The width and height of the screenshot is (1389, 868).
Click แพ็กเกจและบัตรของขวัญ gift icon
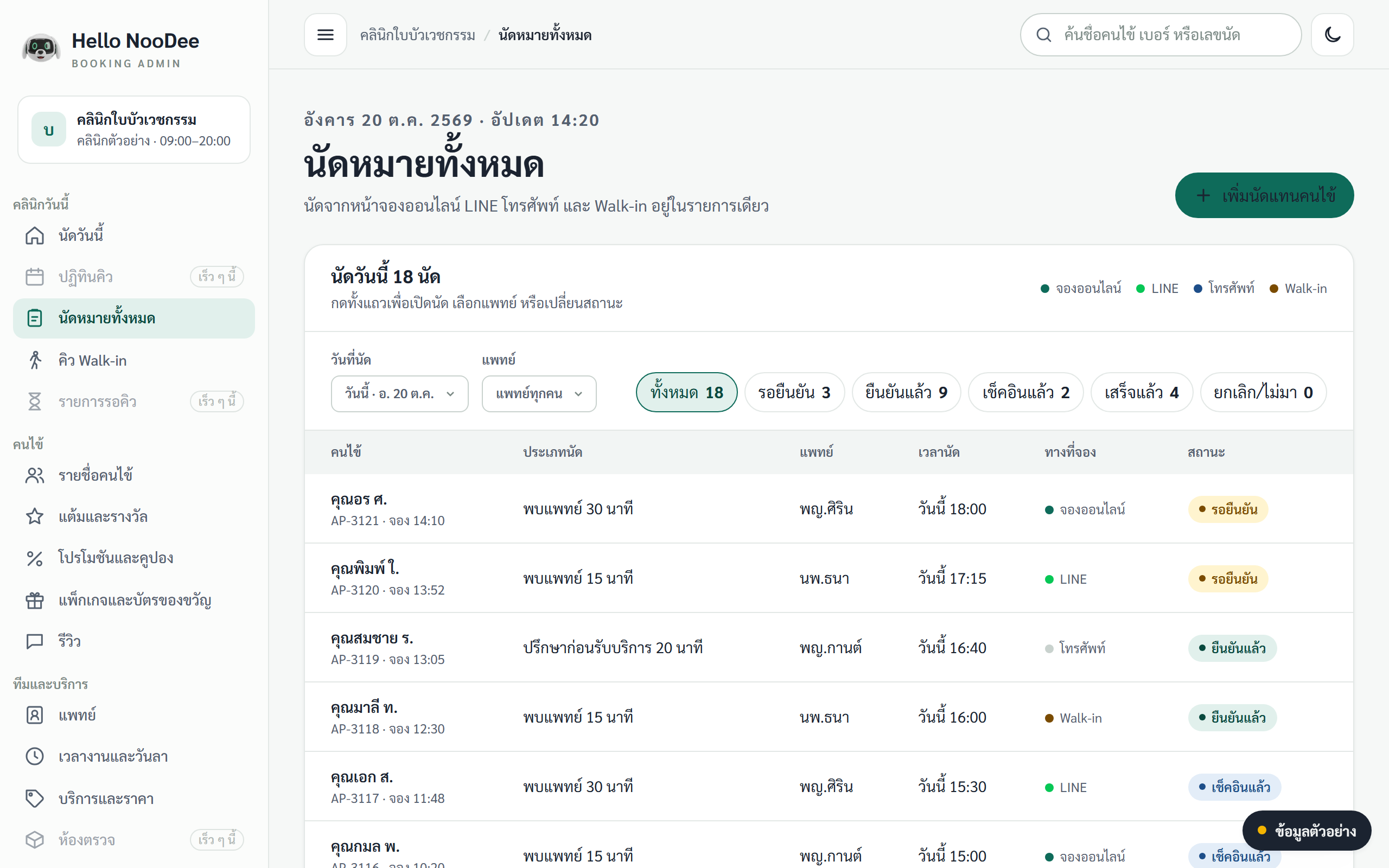click(34, 600)
